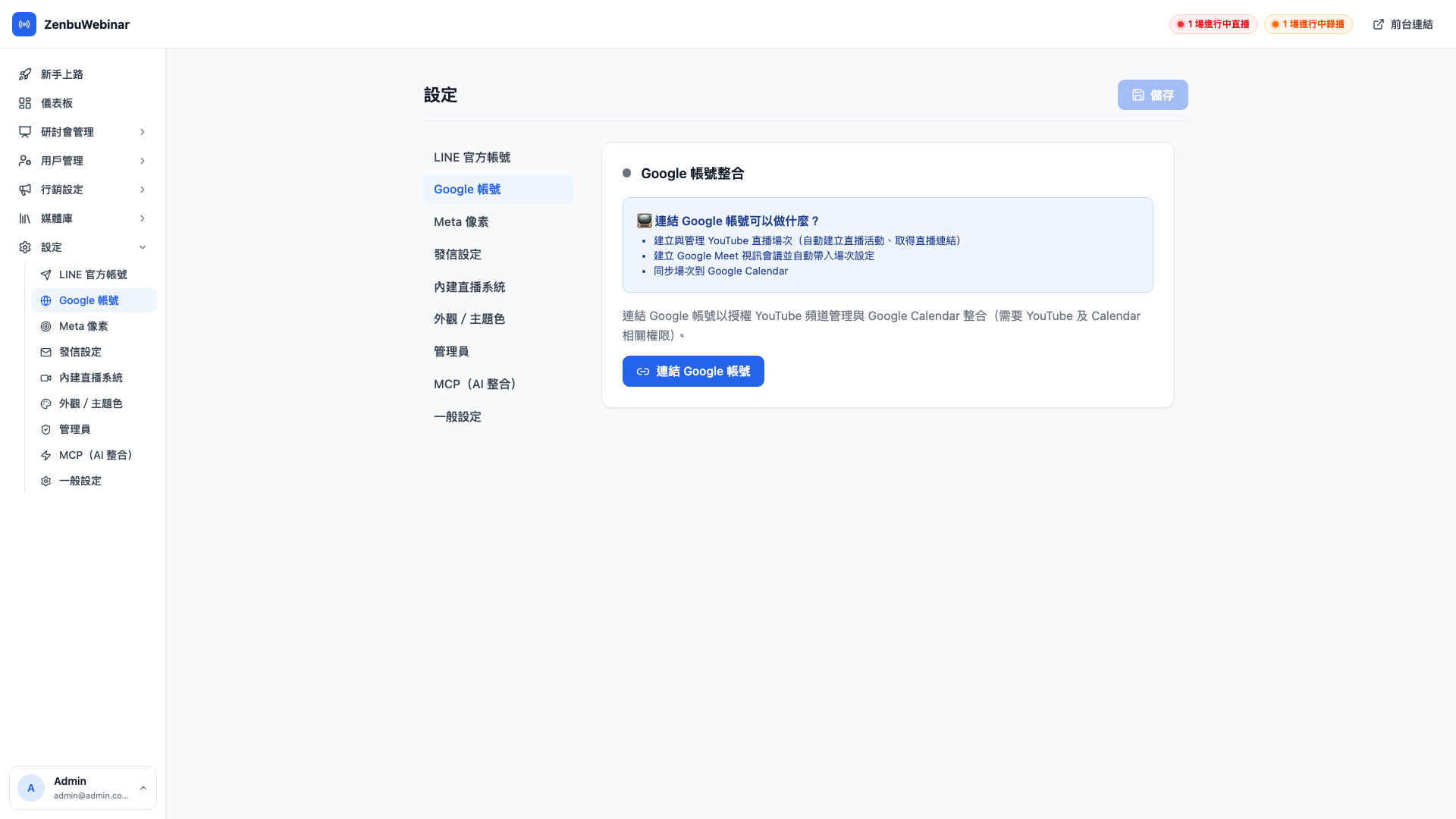Click the ZenbuWebinar brand name

click(86, 24)
